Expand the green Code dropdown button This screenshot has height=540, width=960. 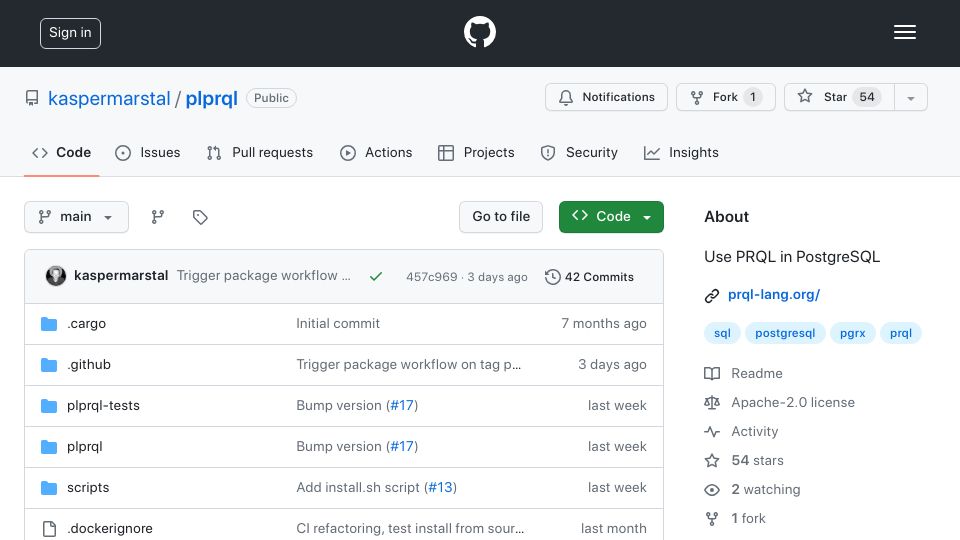[x=611, y=217]
